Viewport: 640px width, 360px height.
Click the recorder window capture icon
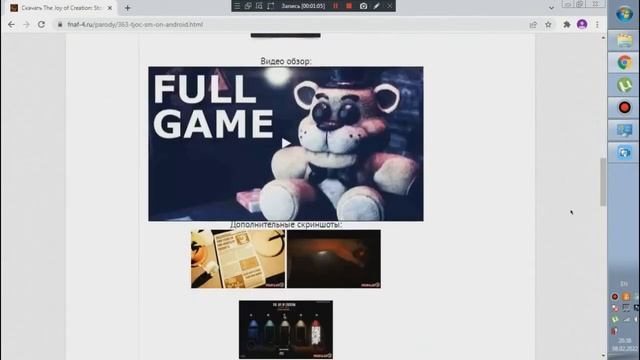tap(248, 6)
